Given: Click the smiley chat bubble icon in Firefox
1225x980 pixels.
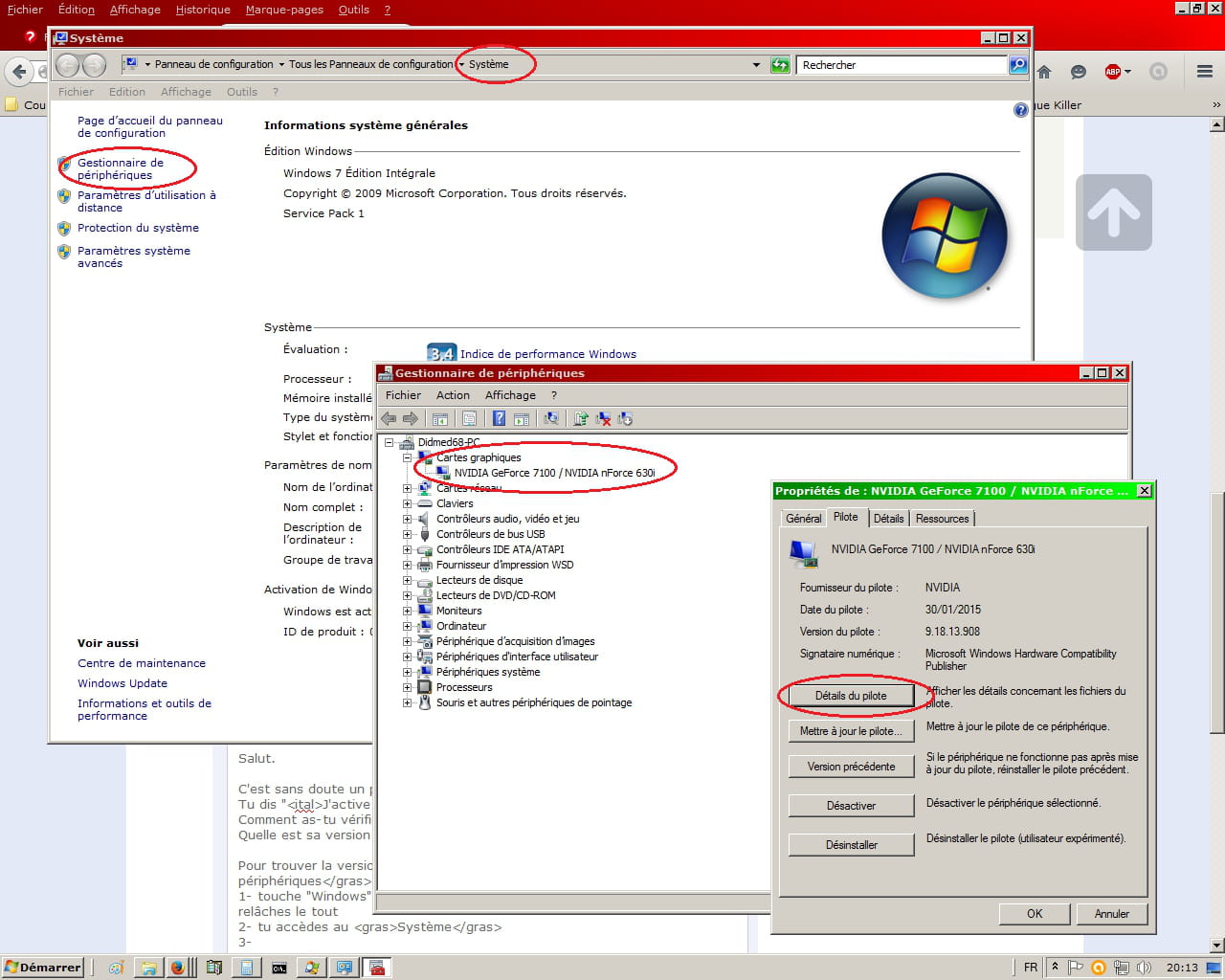Looking at the screenshot, I should [1079, 72].
